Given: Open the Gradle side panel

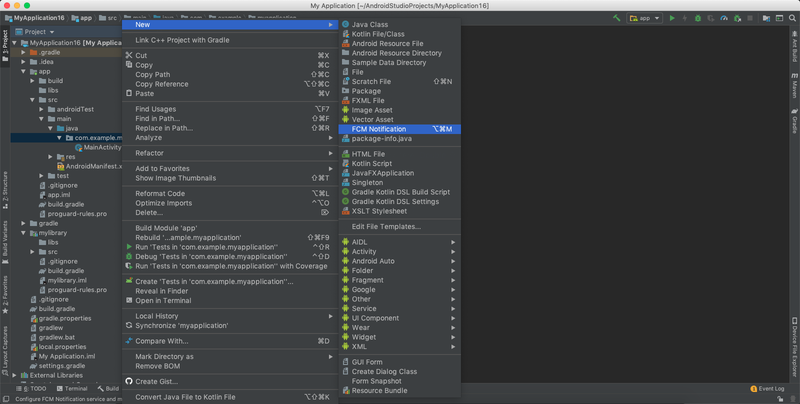Looking at the screenshot, I should pyautogui.click(x=795, y=124).
